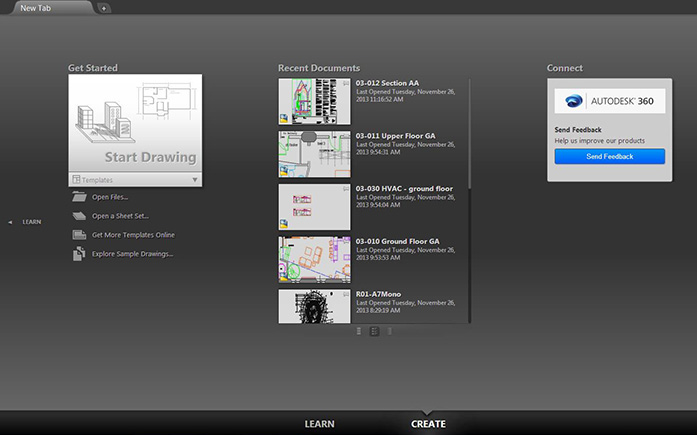Viewport: 698px width, 435px height.
Task: Click the Recent Documents scrollbar
Action: (x=469, y=134)
